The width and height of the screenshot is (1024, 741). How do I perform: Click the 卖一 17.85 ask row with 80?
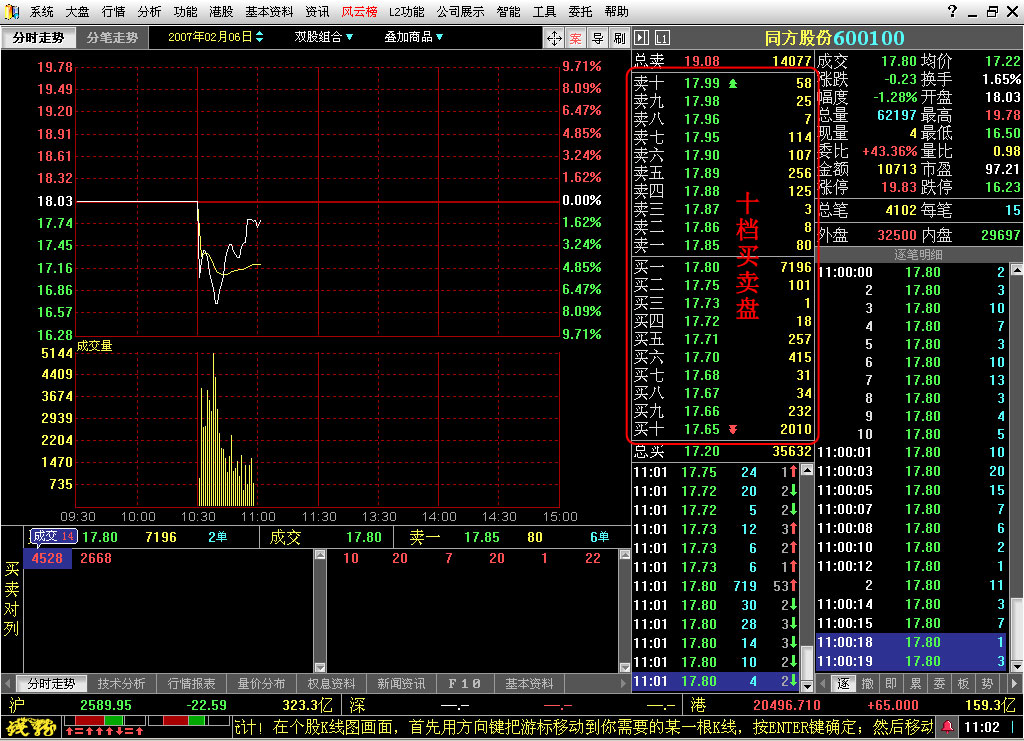coord(722,245)
